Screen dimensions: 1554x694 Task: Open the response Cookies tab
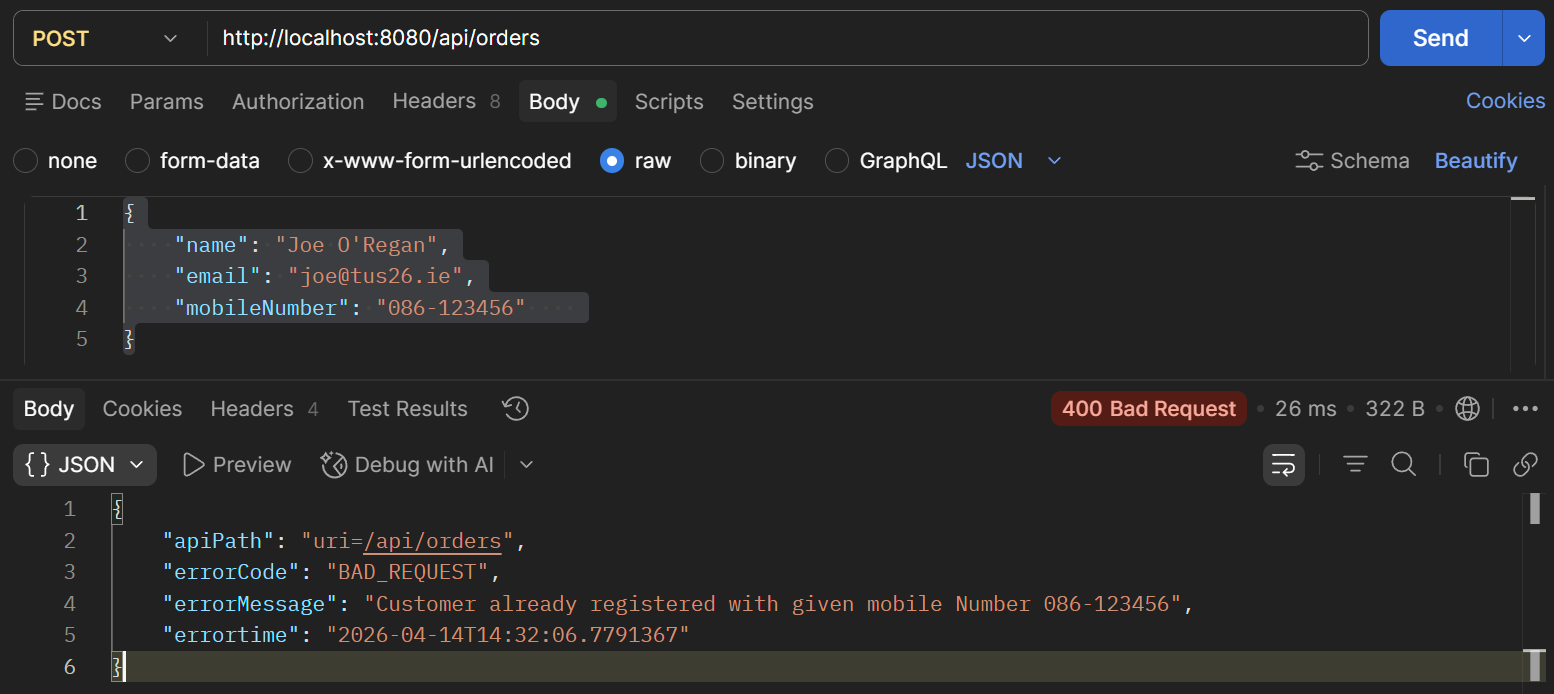(142, 408)
